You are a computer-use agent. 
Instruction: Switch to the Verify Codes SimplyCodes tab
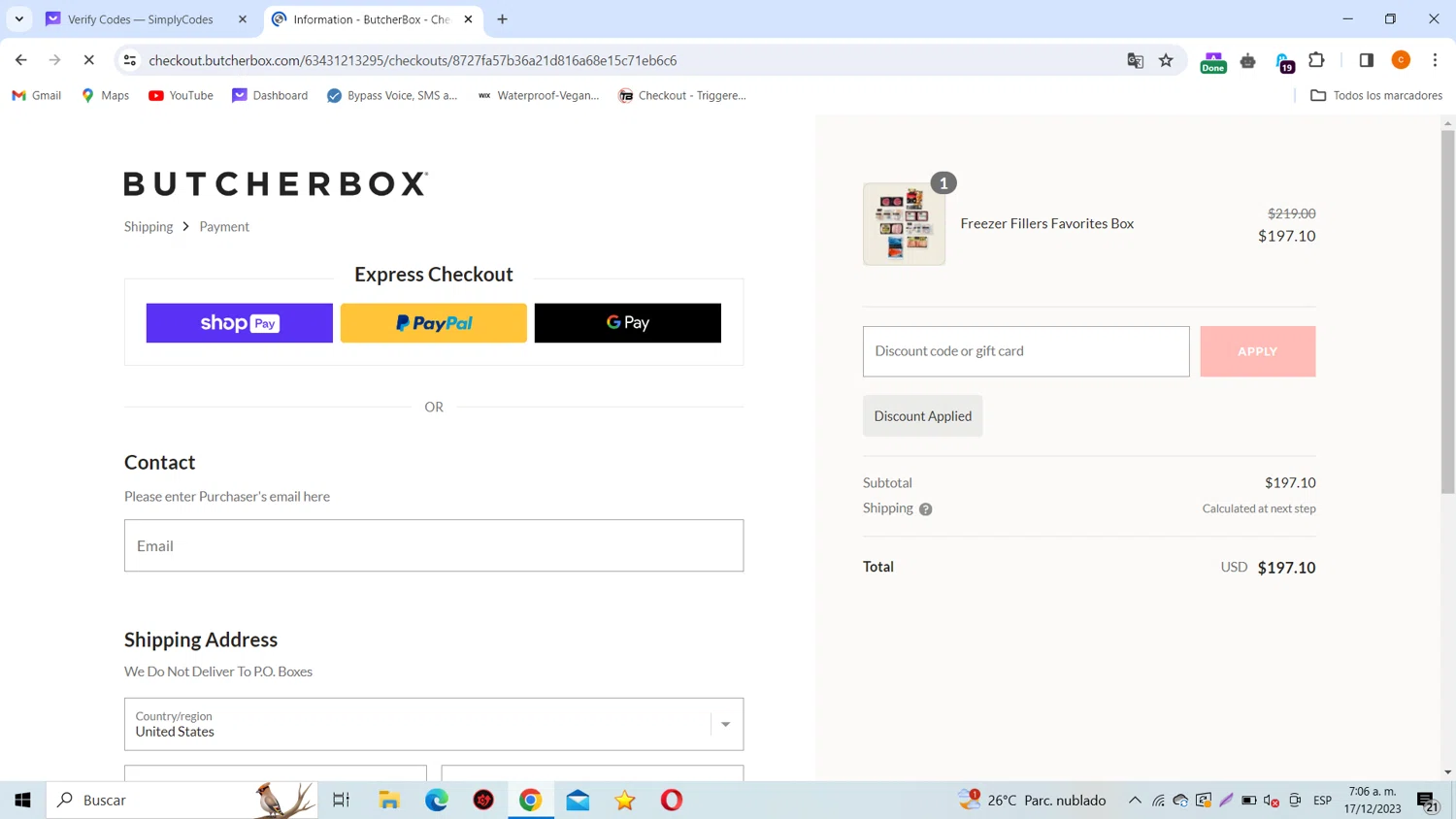click(141, 19)
